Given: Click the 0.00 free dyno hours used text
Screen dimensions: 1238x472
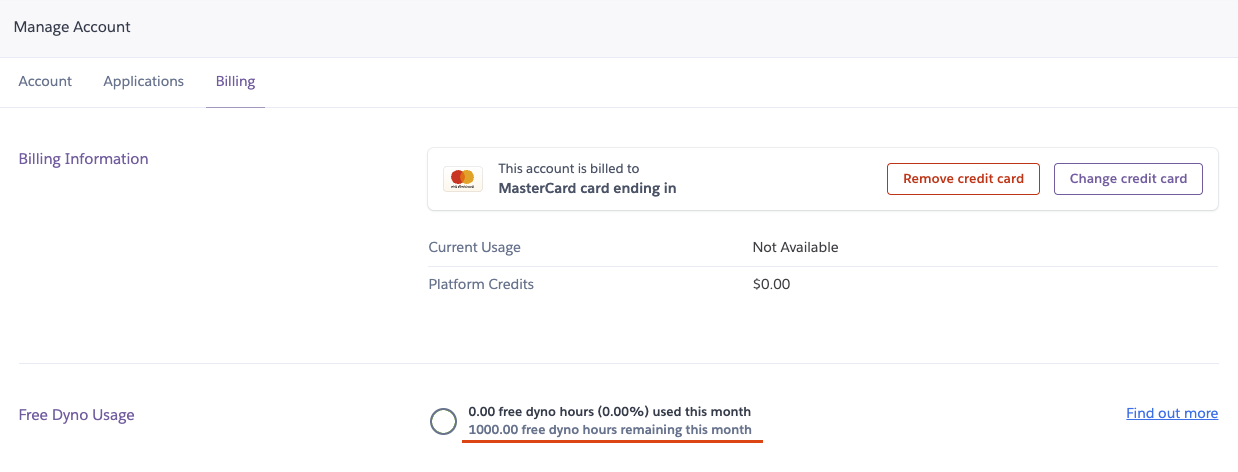Looking at the screenshot, I should coord(609,412).
